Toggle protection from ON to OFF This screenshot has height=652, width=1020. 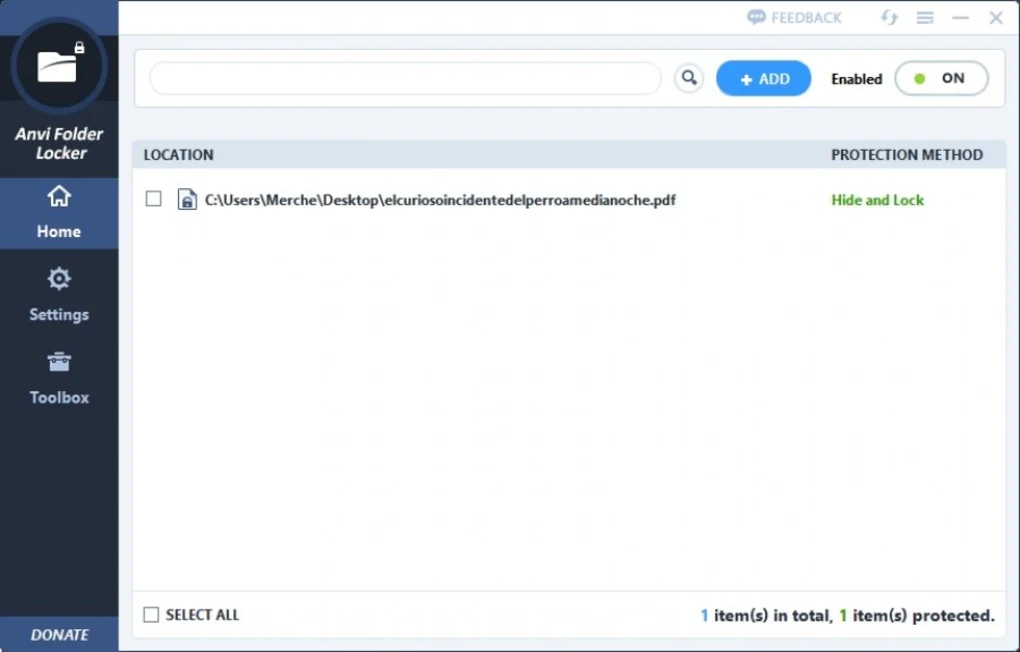(x=940, y=78)
